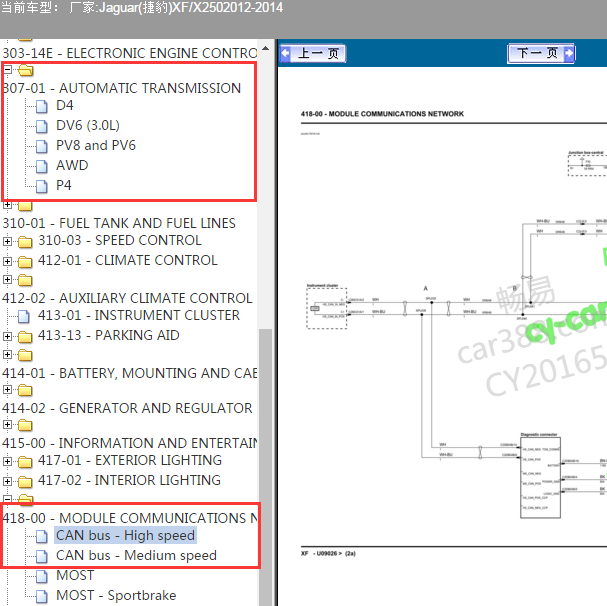The height and width of the screenshot is (606, 607).
Task: Select 415-00 - Information and Entertainment label
Action: coord(130,443)
